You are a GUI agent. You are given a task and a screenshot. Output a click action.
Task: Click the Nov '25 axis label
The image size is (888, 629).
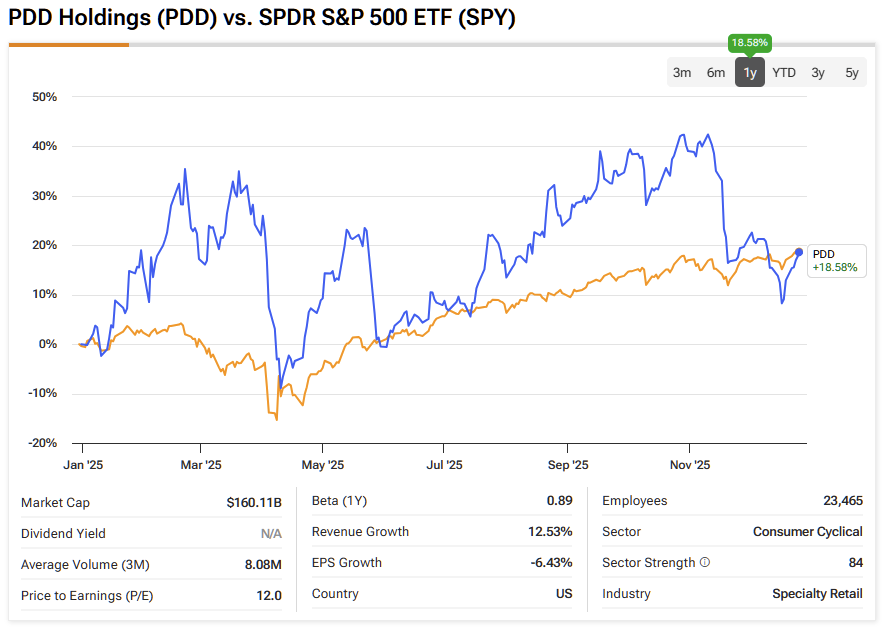[689, 465]
